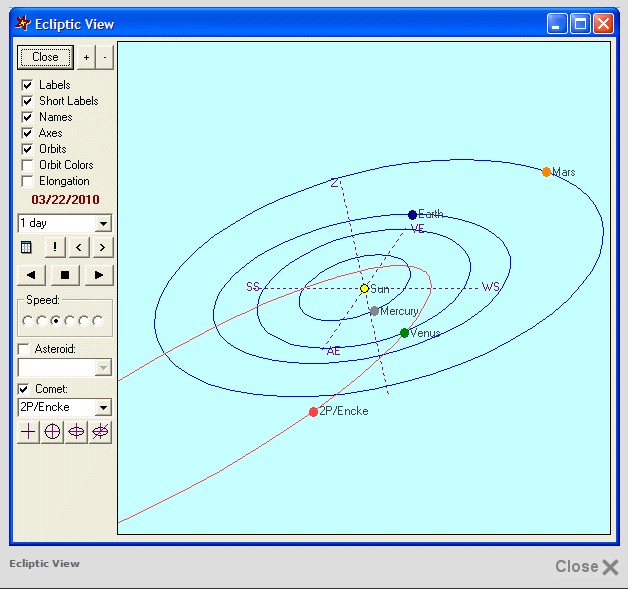Stop the animation
This screenshot has width=628, height=589.
pyautogui.click(x=65, y=275)
